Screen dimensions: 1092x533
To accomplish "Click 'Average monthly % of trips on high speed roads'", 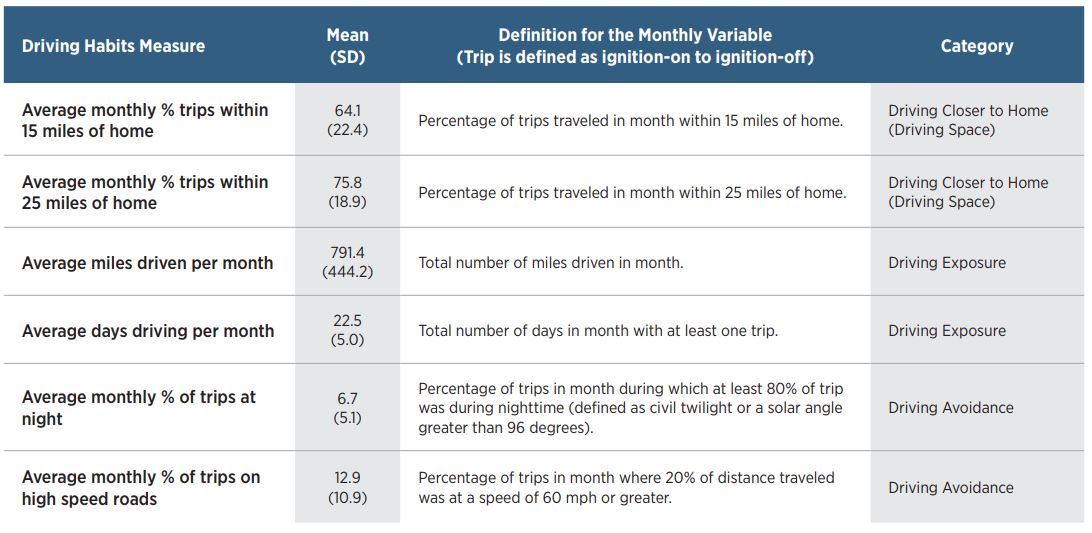I will click(141, 488).
